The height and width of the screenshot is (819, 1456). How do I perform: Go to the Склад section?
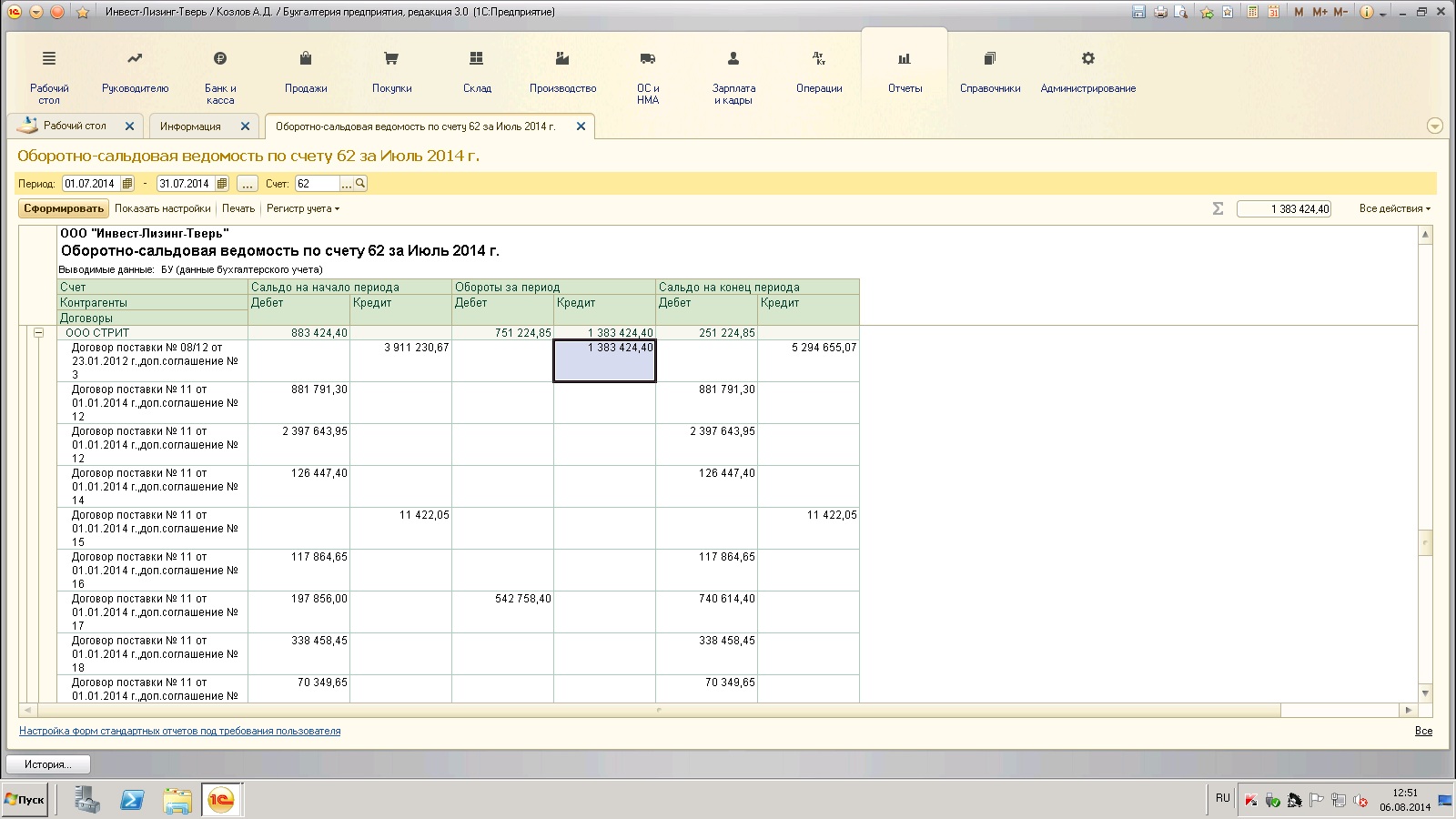[476, 73]
